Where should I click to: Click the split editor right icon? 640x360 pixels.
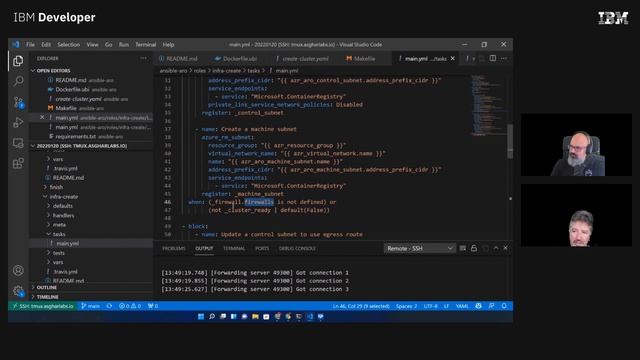pos(493,58)
